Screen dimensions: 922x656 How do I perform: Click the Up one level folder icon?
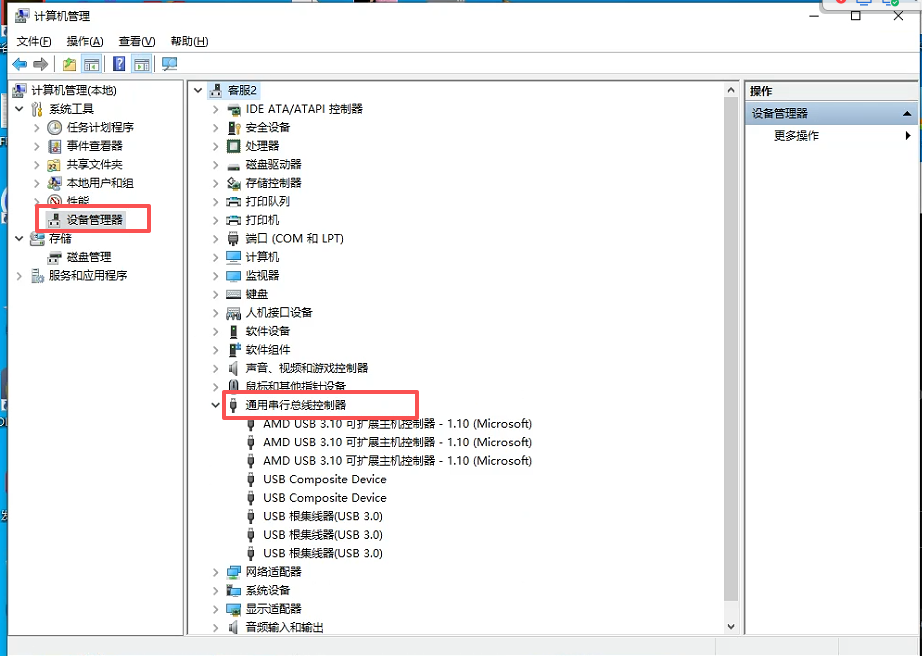[69, 64]
